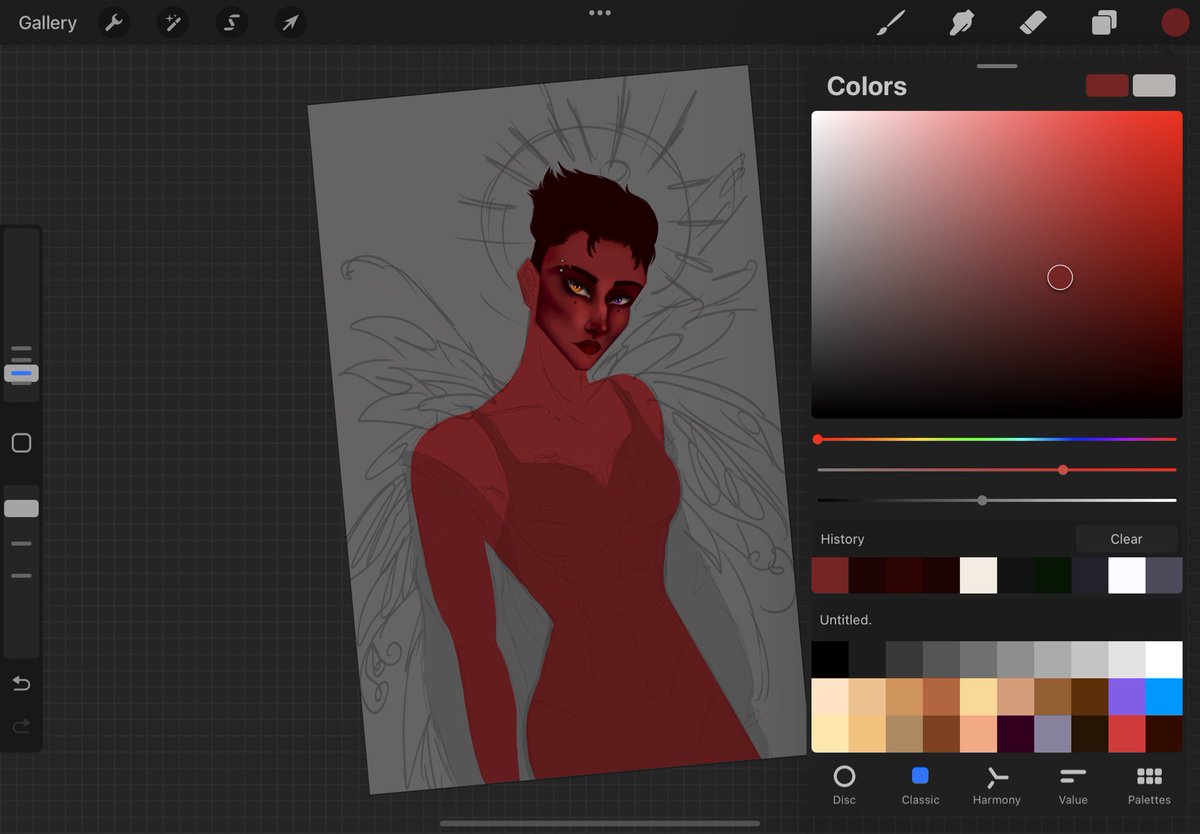Select the Eraser tool
Image resolution: width=1200 pixels, height=834 pixels.
[x=1032, y=22]
